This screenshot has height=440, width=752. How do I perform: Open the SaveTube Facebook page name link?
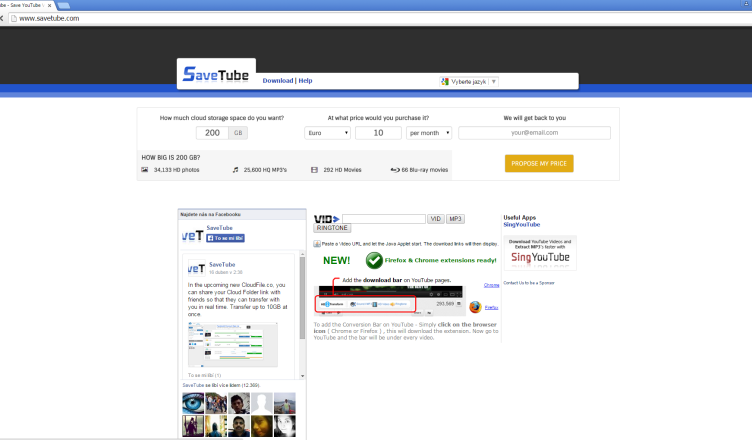click(x=220, y=228)
